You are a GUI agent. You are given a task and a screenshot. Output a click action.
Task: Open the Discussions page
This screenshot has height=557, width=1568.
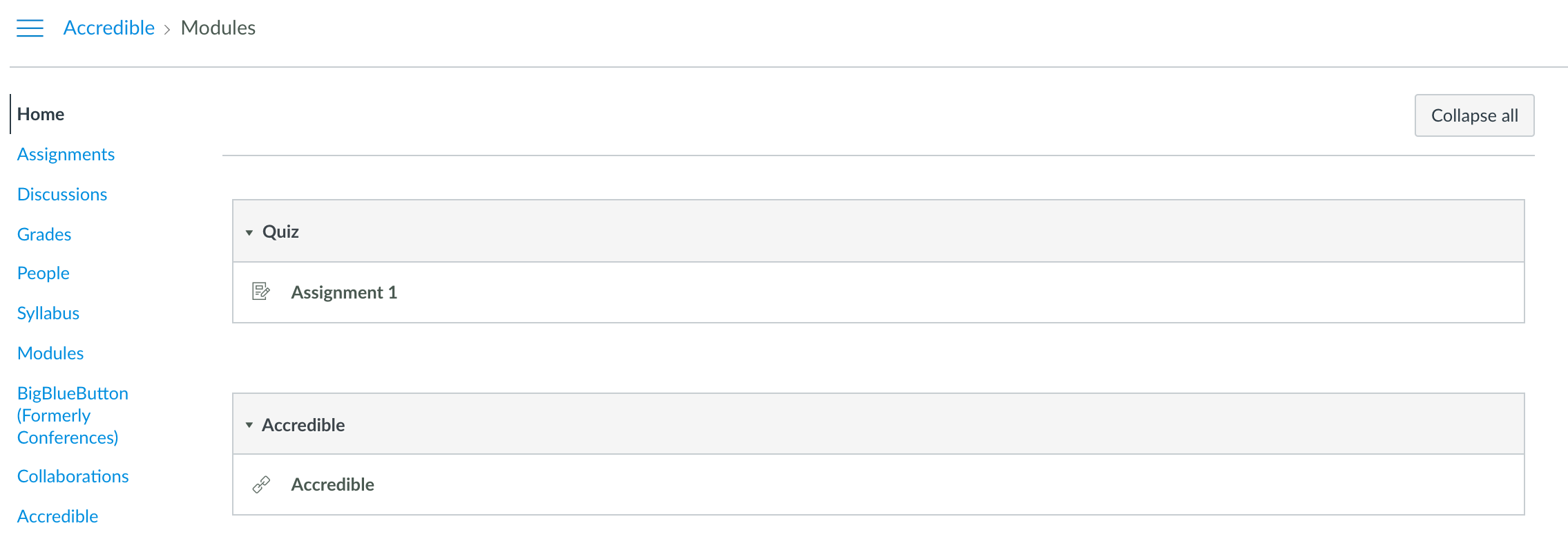(x=62, y=194)
